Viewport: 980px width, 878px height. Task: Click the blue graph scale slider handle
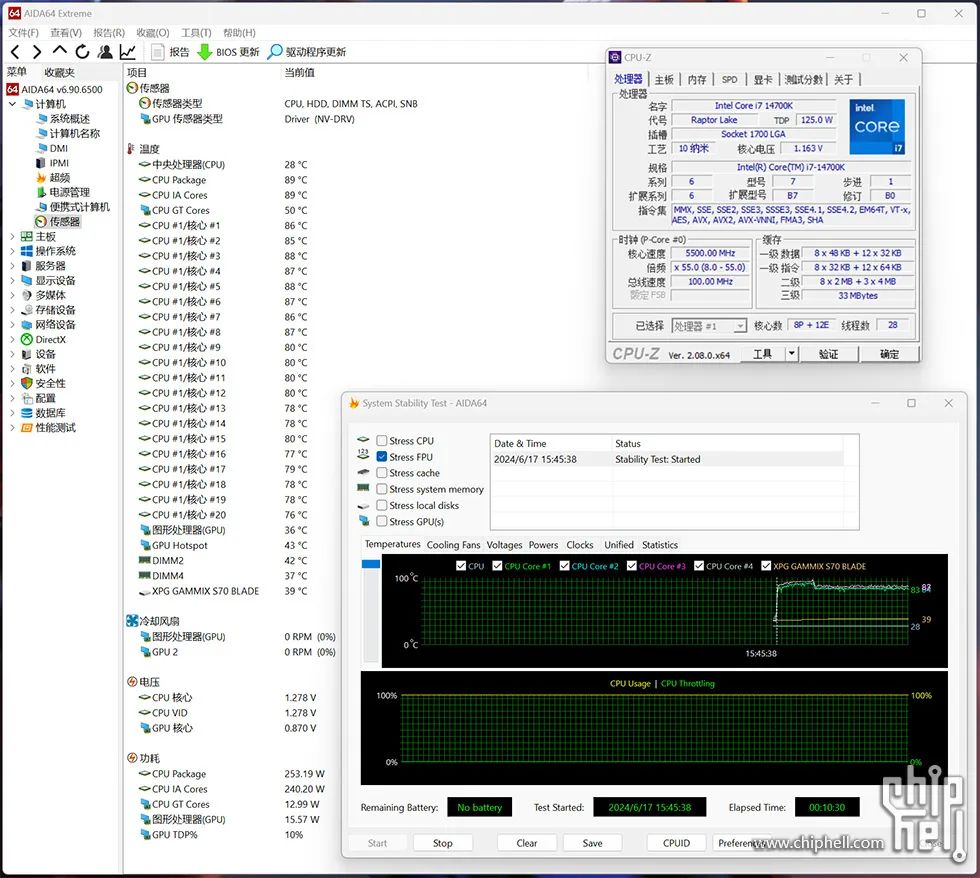371,564
